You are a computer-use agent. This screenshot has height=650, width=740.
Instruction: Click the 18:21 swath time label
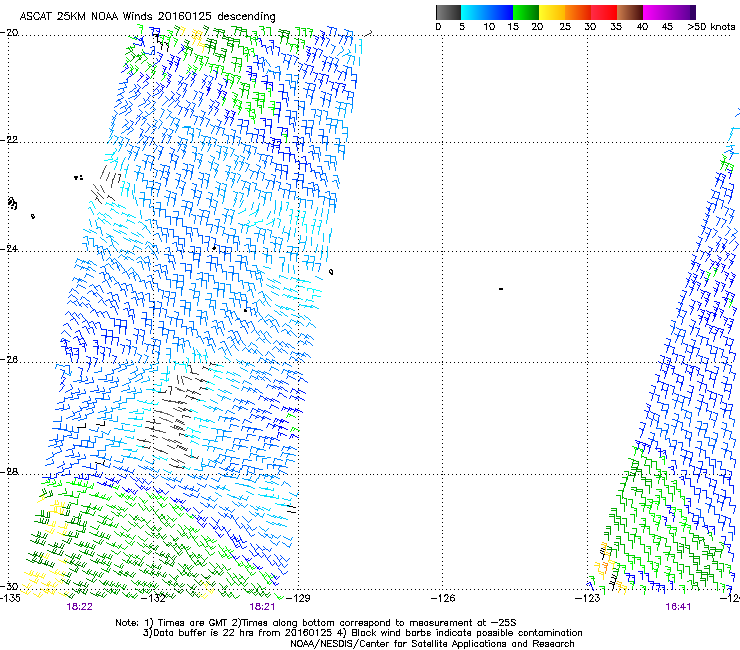coord(262,607)
